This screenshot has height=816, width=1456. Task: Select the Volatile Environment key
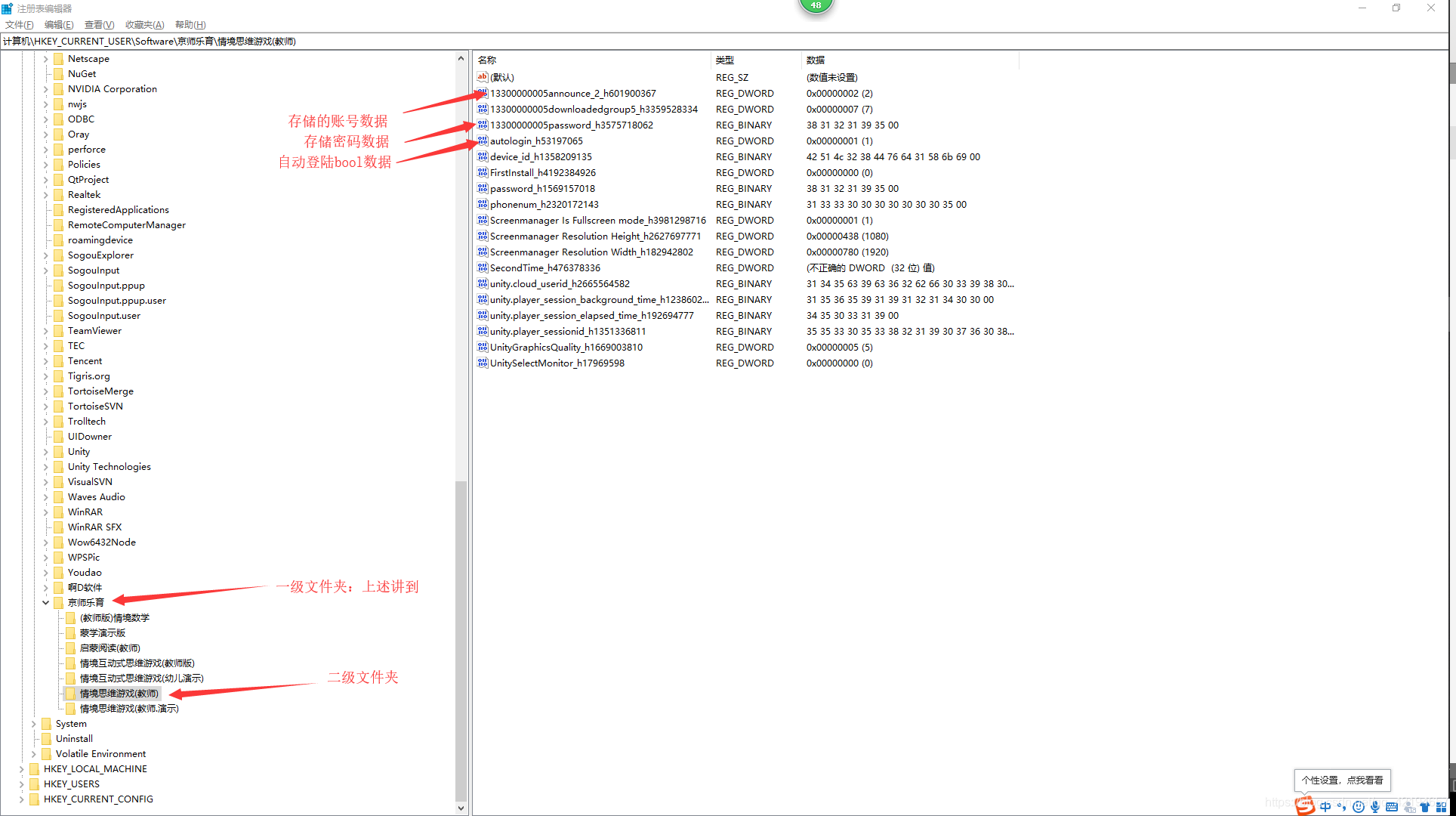coord(100,754)
